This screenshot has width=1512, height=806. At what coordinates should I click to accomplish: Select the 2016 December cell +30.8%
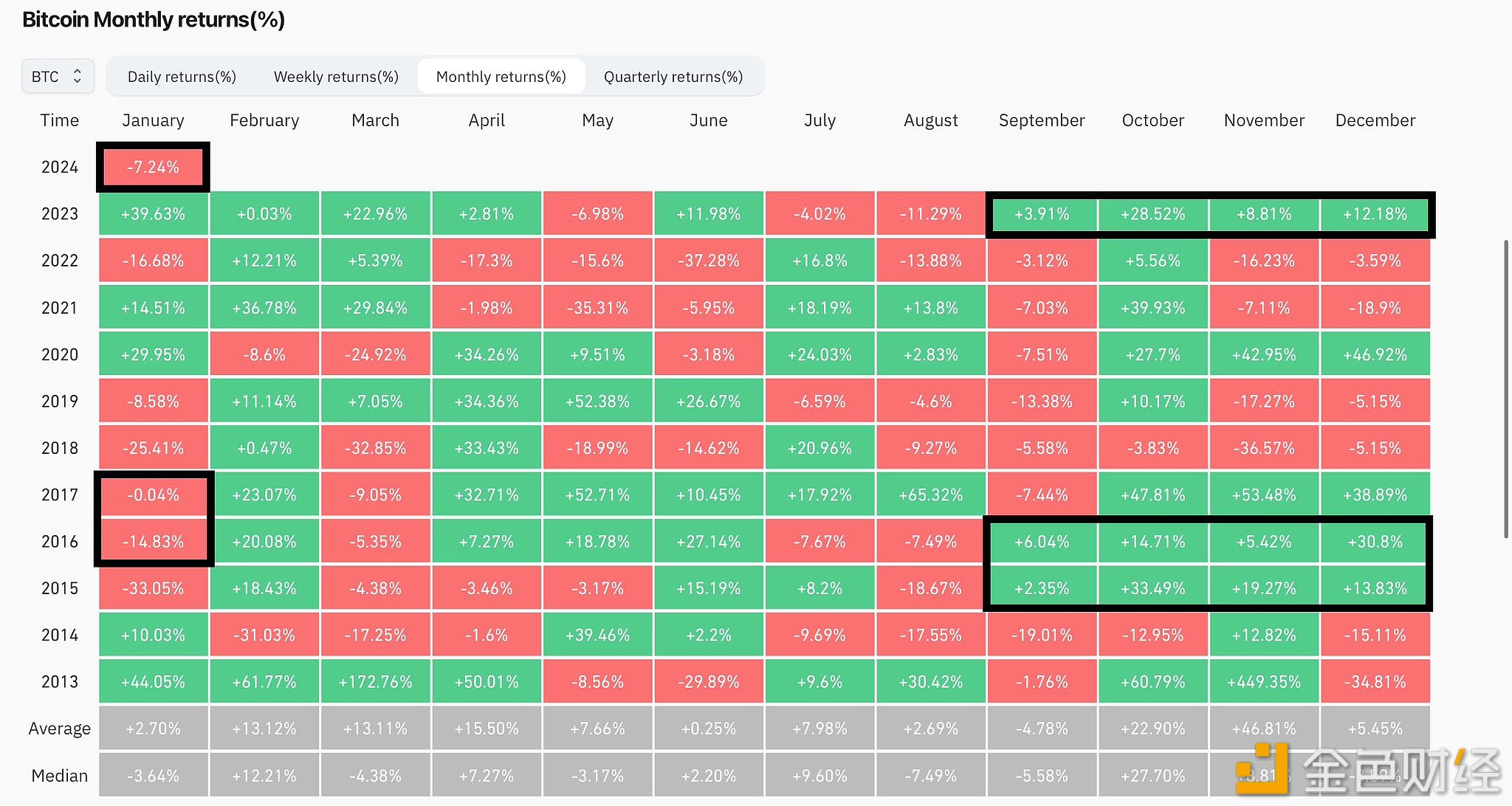click(x=1375, y=542)
